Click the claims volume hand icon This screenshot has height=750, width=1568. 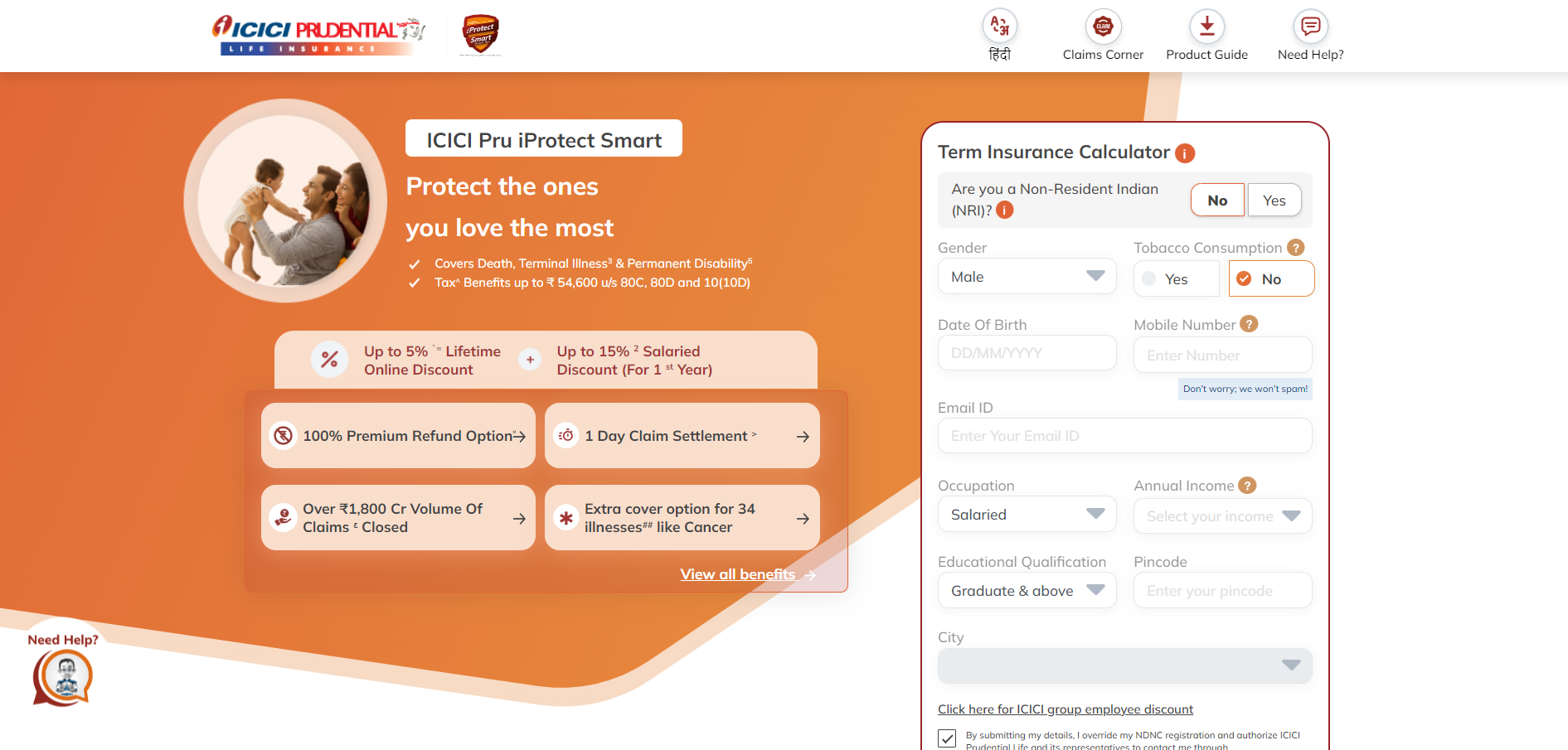point(283,518)
